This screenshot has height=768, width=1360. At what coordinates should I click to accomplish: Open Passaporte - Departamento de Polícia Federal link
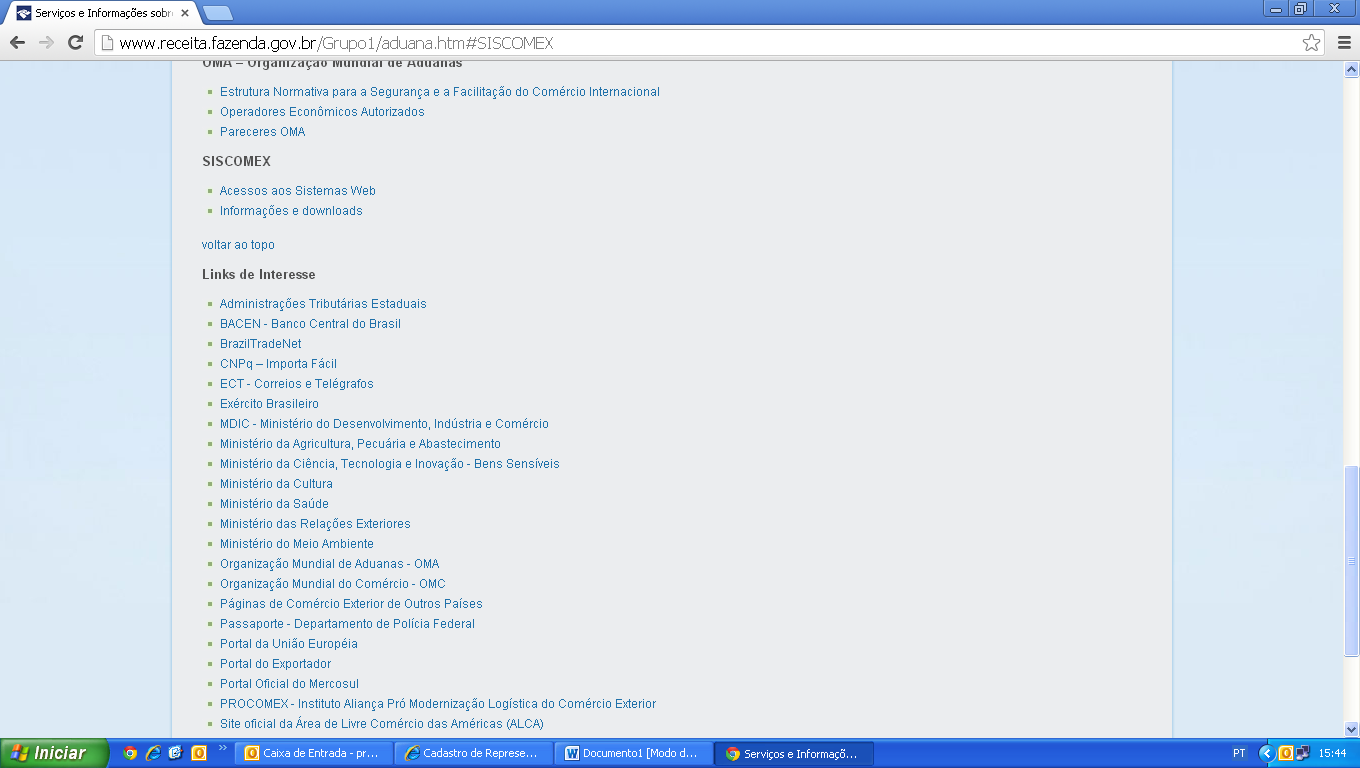[347, 623]
